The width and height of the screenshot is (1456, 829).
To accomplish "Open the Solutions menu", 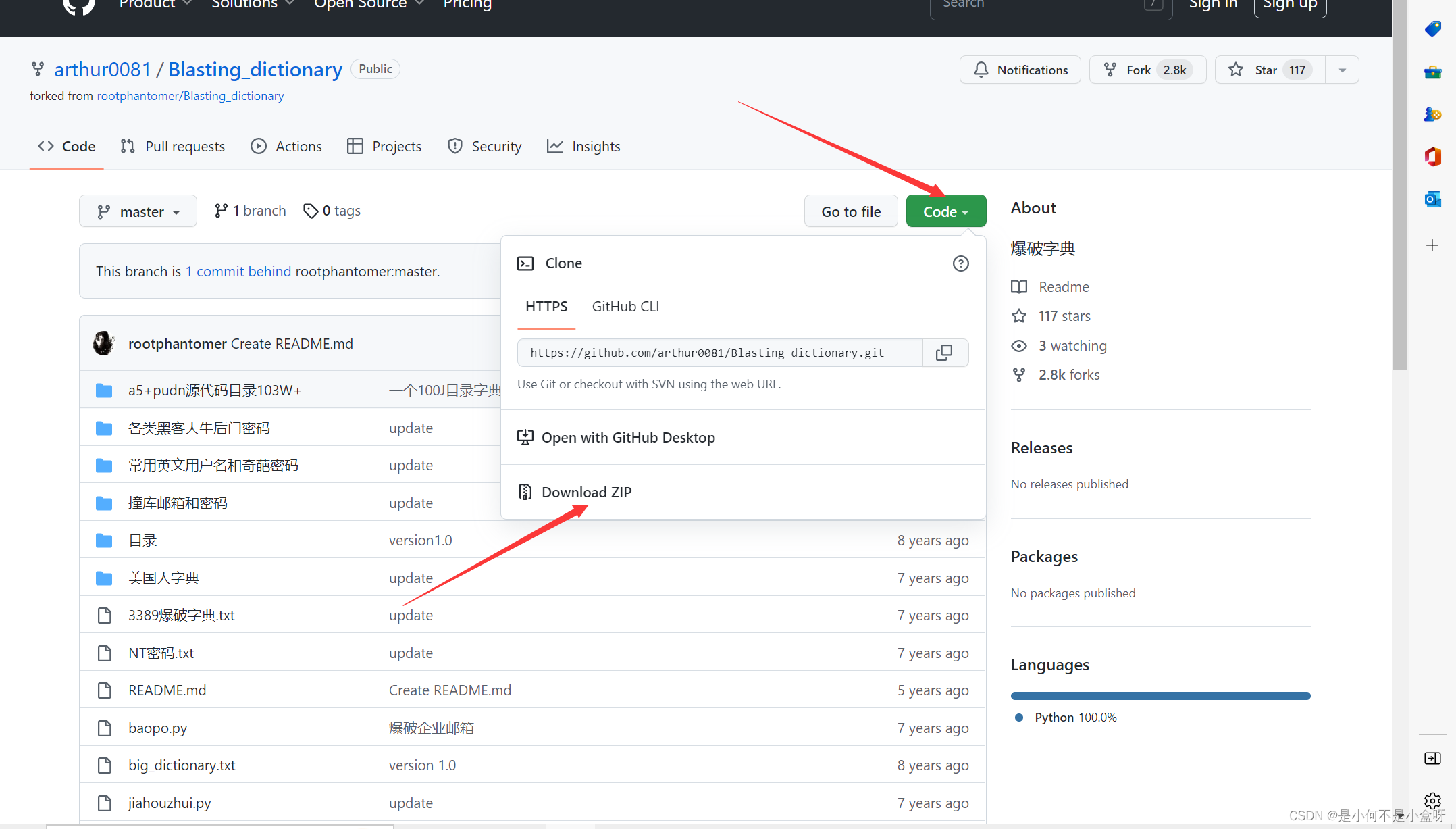I will pyautogui.click(x=253, y=4).
